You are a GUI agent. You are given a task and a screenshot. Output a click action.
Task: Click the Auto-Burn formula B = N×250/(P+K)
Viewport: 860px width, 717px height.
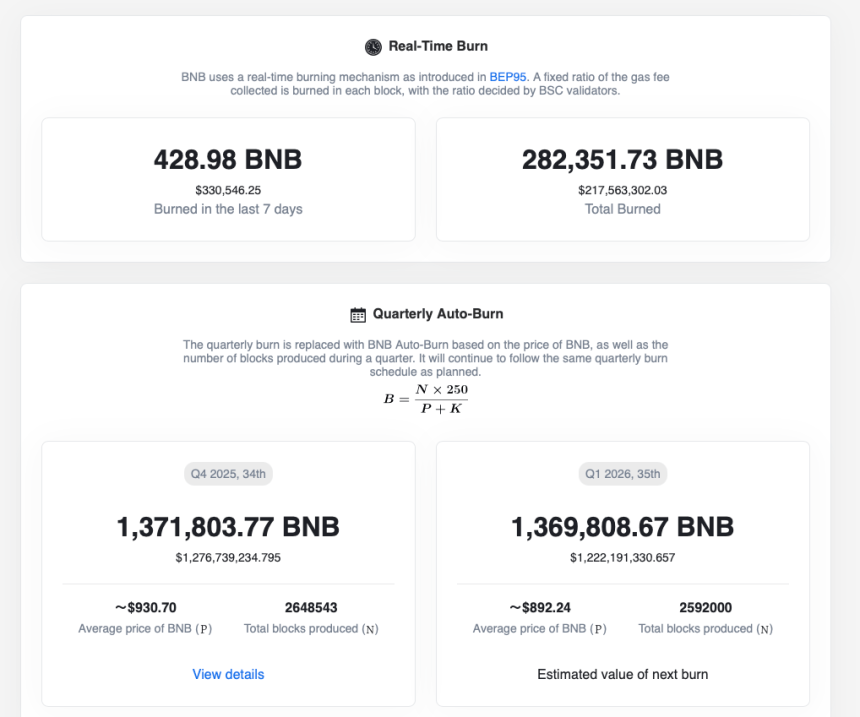427,396
